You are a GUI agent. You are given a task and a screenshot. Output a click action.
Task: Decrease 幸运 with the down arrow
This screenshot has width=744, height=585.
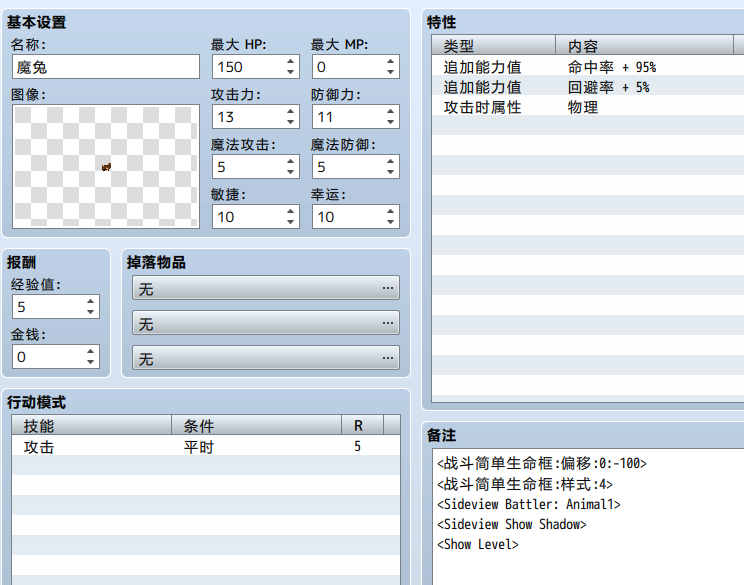[x=390, y=222]
